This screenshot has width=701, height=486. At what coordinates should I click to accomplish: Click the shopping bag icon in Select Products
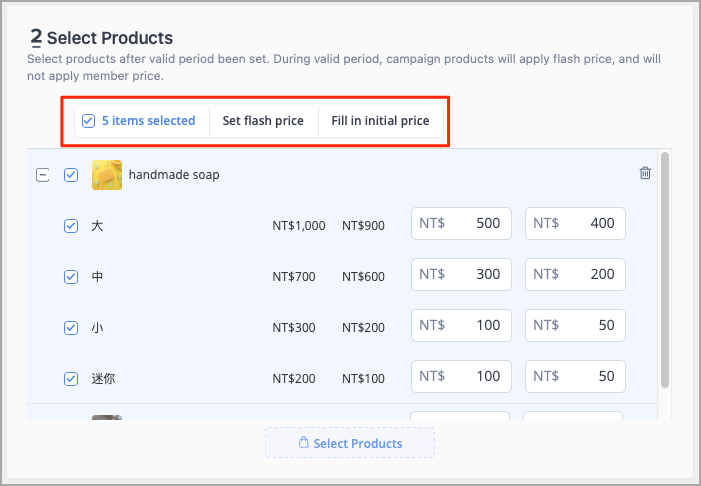pos(304,442)
